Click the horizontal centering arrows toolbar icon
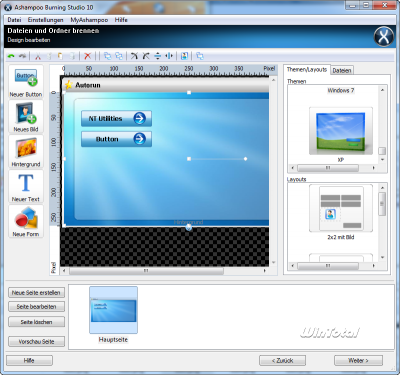400x375 pixels. click(169, 56)
